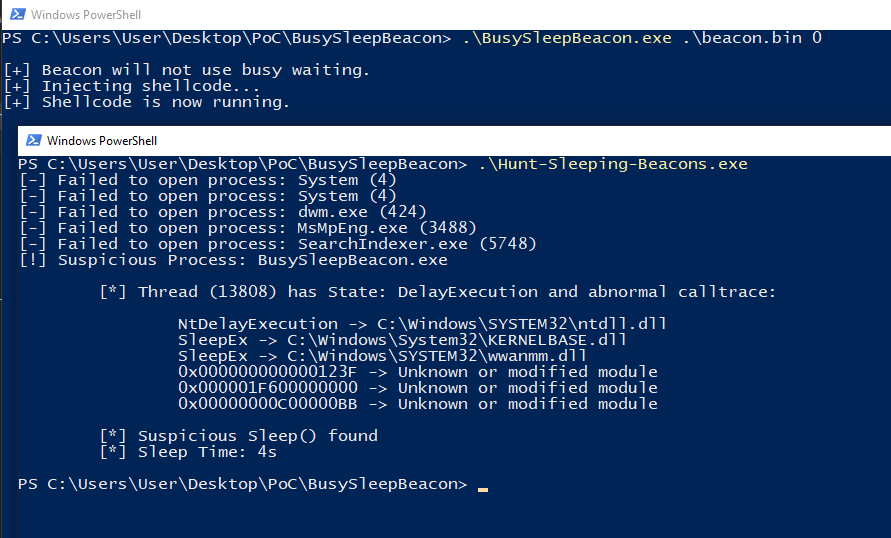Image resolution: width=891 pixels, height=538 pixels.
Task: Select the front Windows PowerShell title bar
Action: click(x=454, y=140)
